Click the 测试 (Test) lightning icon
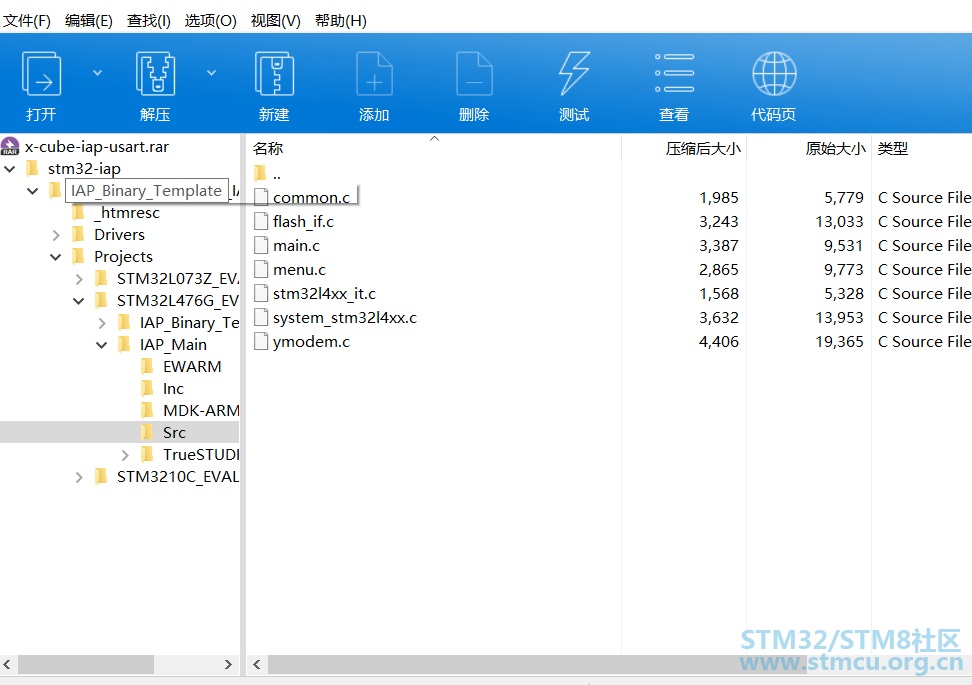Image resolution: width=972 pixels, height=685 pixels. tap(574, 74)
